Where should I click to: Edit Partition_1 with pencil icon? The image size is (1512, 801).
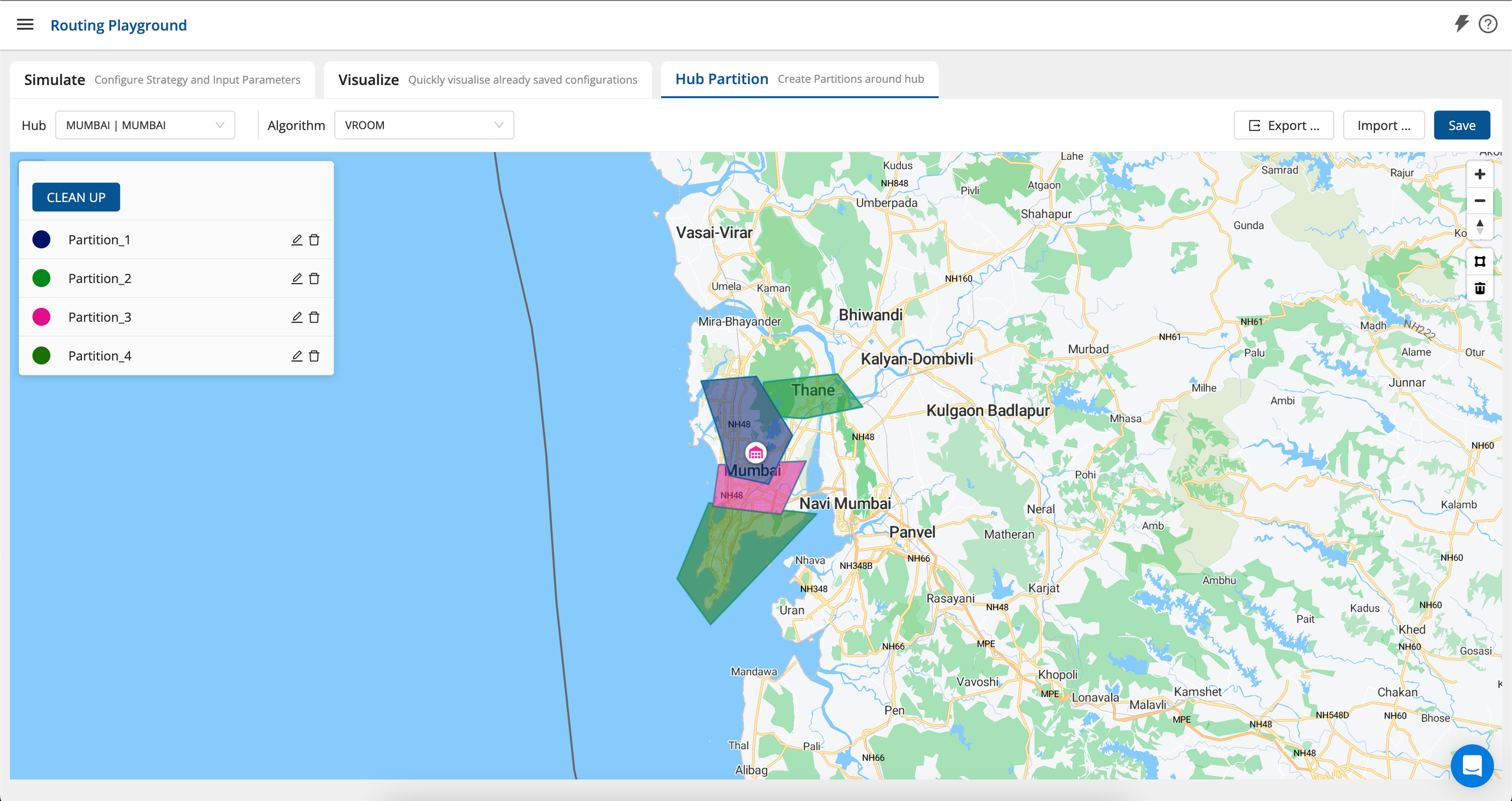[x=296, y=240]
